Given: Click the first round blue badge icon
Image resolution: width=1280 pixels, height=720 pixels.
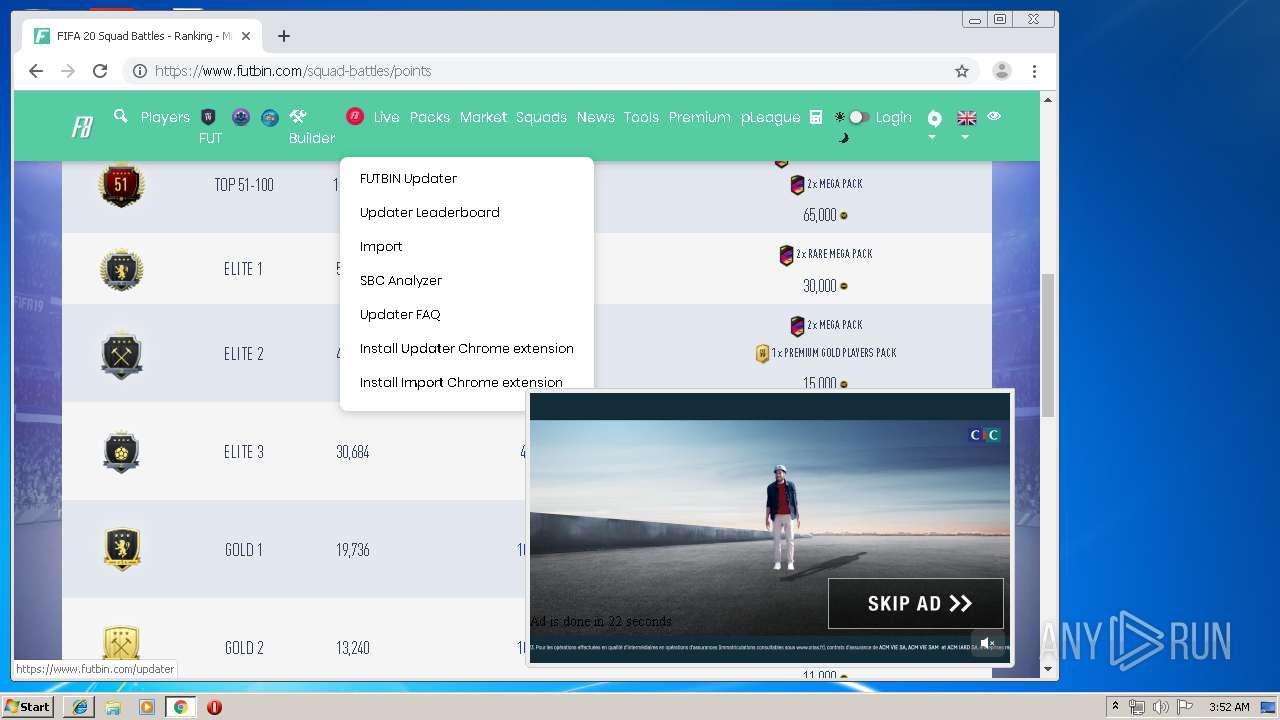Looking at the screenshot, I should pyautogui.click(x=240, y=117).
